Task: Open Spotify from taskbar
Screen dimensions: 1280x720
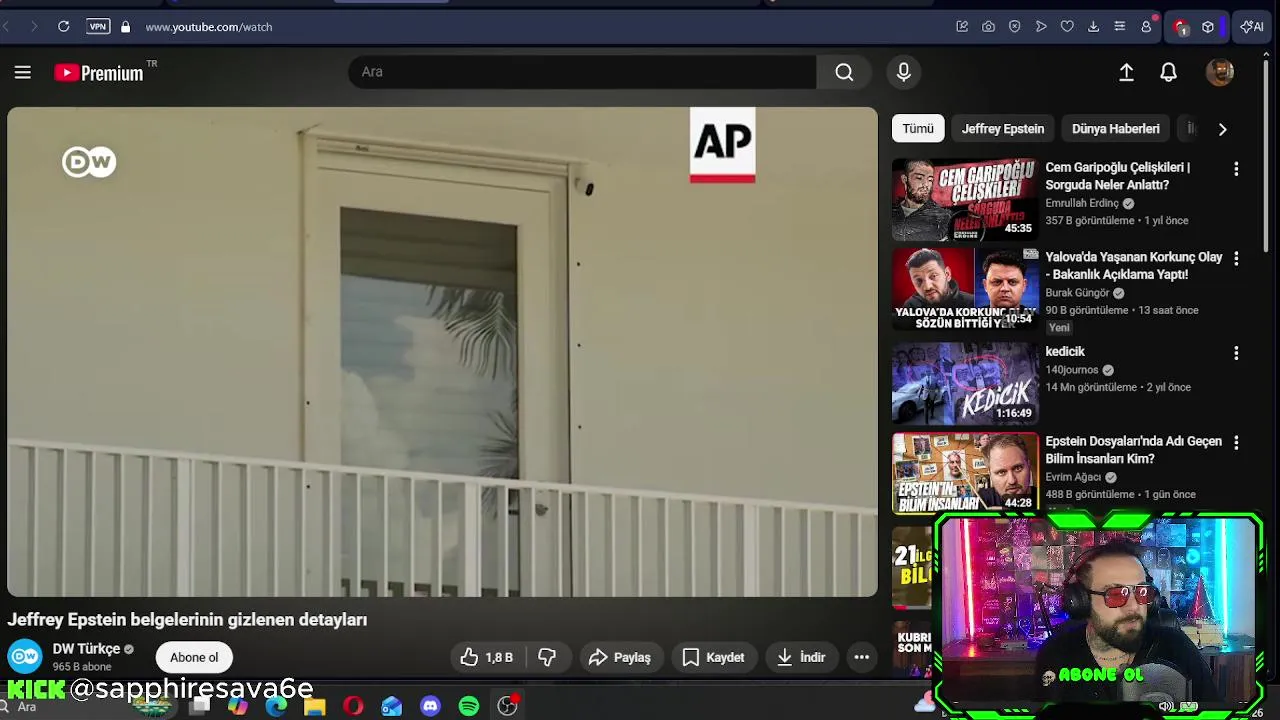Action: 469,706
